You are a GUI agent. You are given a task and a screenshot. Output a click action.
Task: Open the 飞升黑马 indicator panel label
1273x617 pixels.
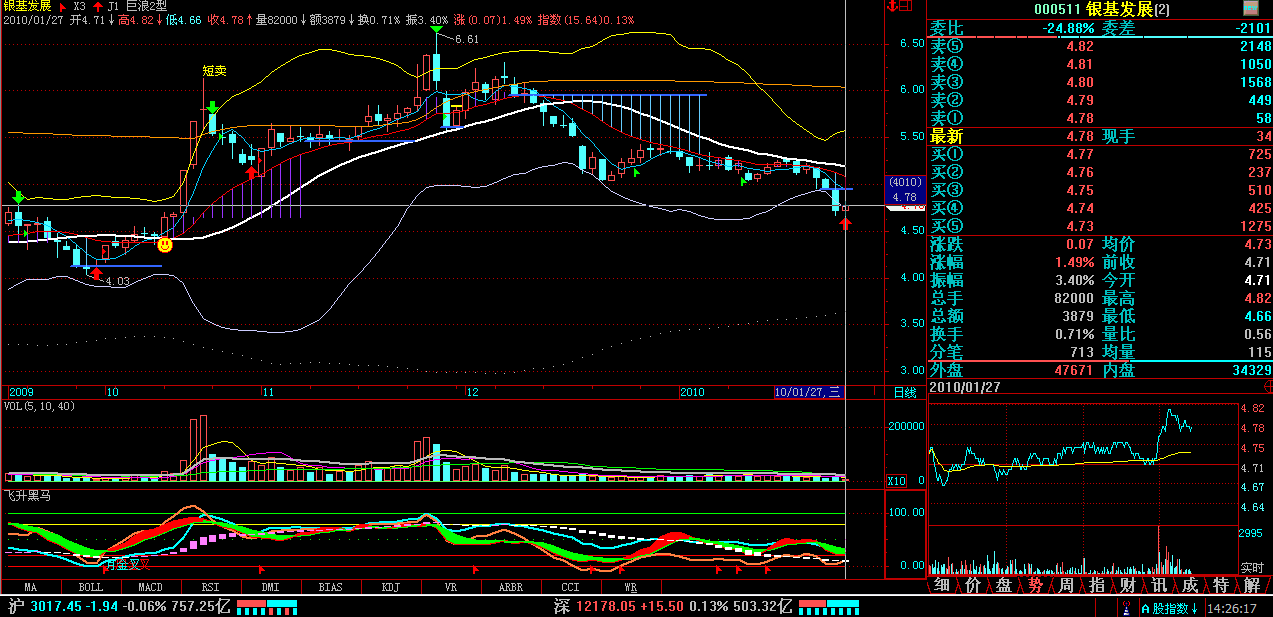click(26, 496)
